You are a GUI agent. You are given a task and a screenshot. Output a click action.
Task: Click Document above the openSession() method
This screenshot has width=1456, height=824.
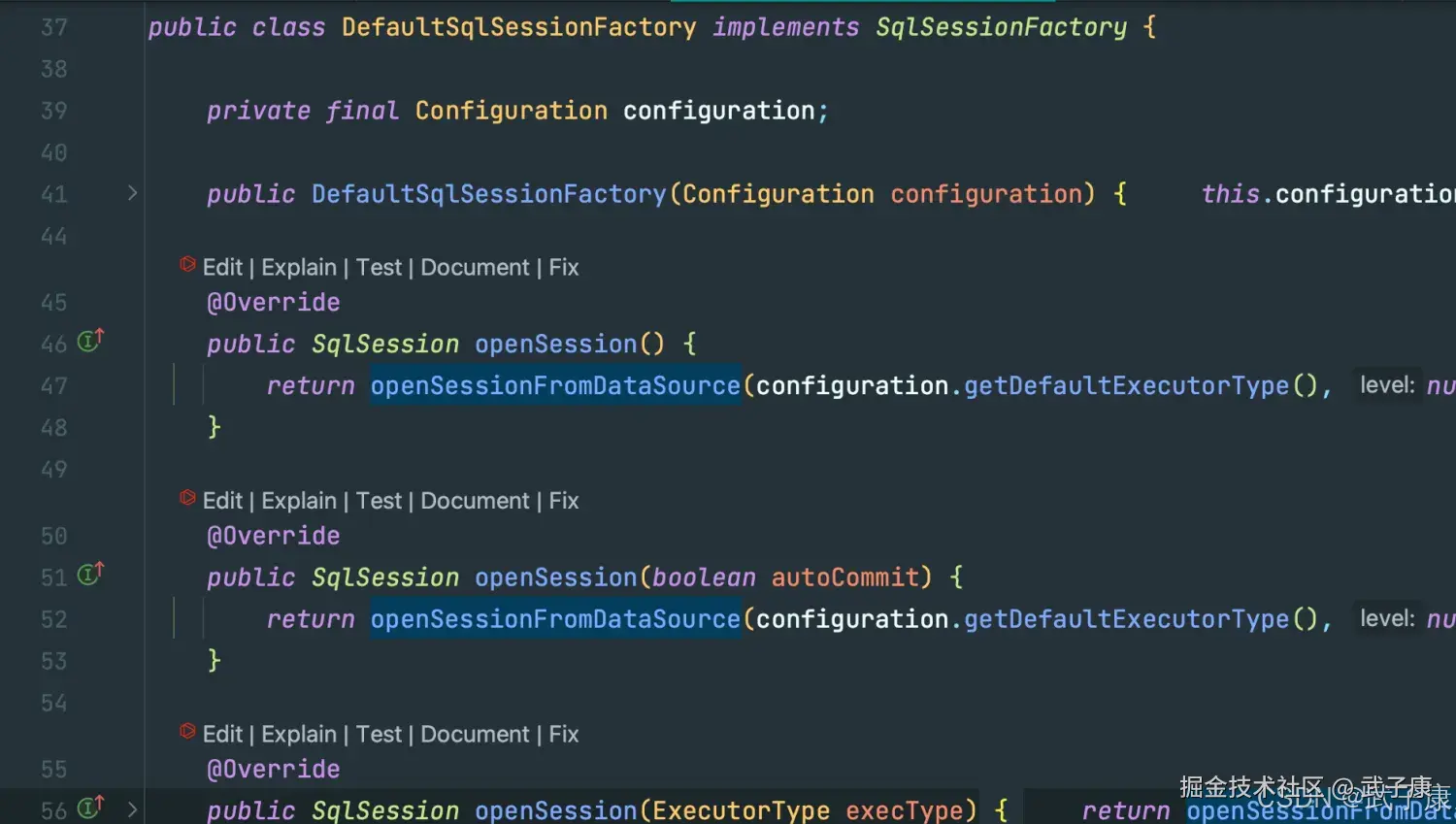pyautogui.click(x=475, y=267)
